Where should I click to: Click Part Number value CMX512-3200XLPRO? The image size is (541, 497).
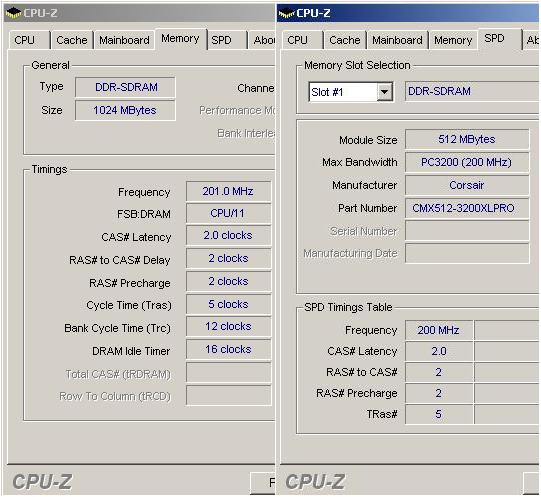[467, 208]
